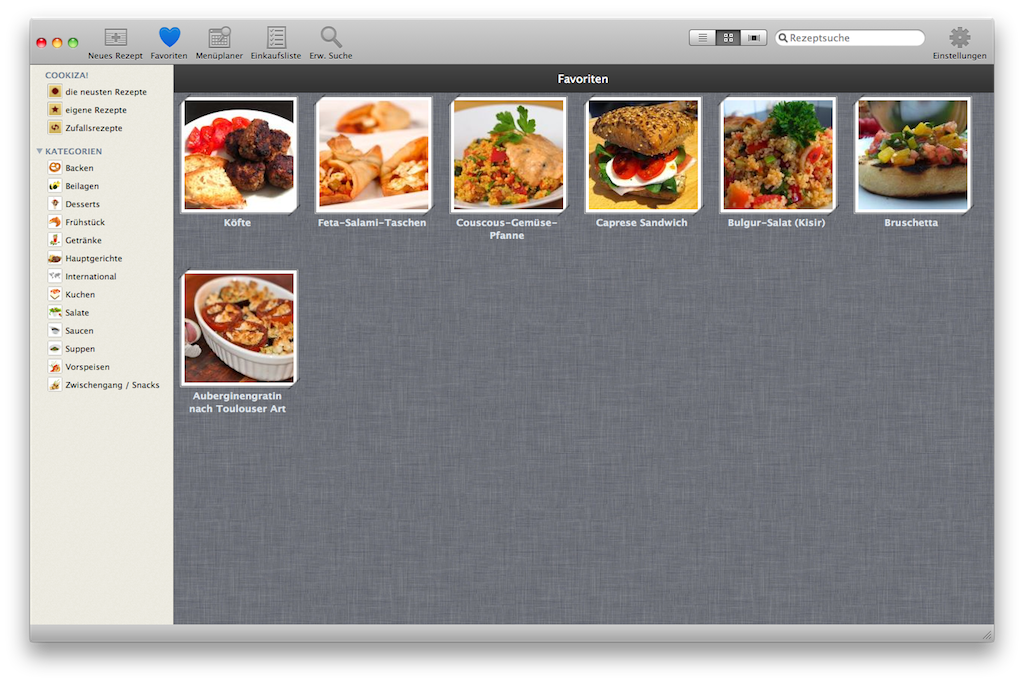Click the Neues Rezept toolbar icon
Image resolution: width=1024 pixels, height=678 pixels.
pos(116,37)
